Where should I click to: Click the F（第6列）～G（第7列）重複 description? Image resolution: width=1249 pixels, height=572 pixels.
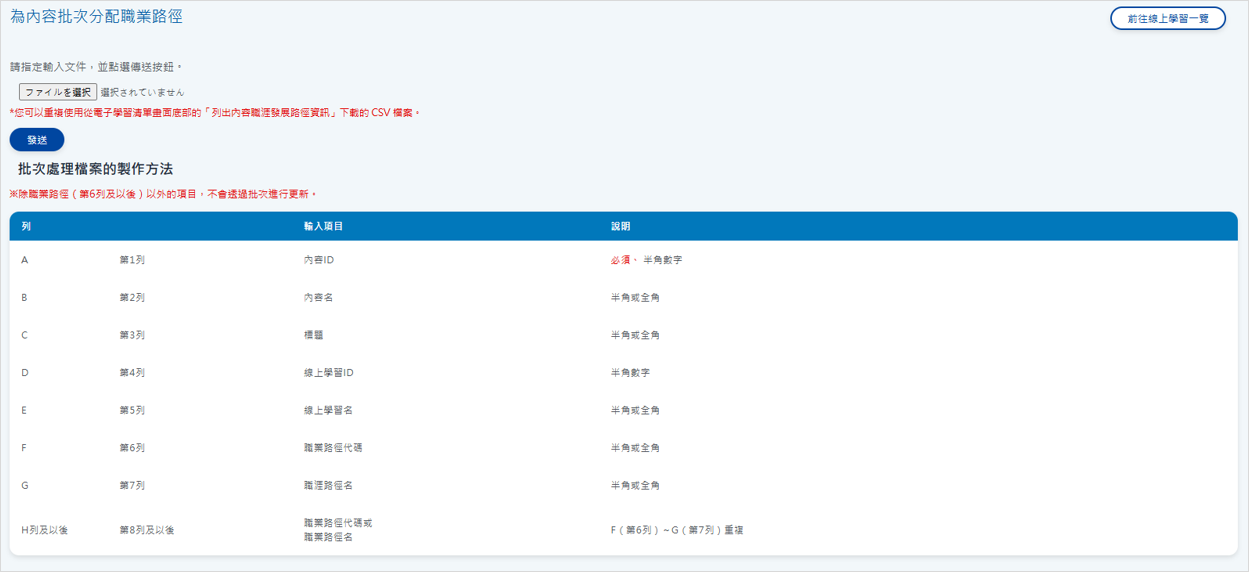(x=677, y=530)
